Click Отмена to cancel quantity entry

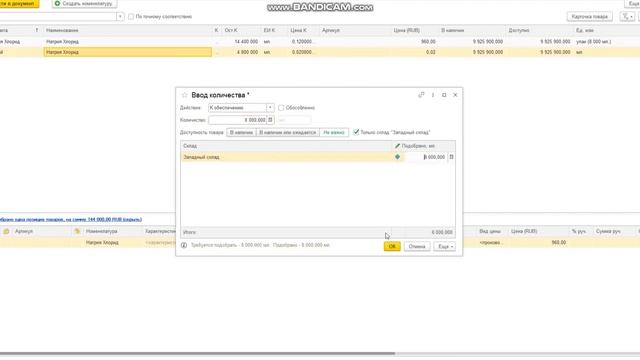pyautogui.click(x=417, y=247)
